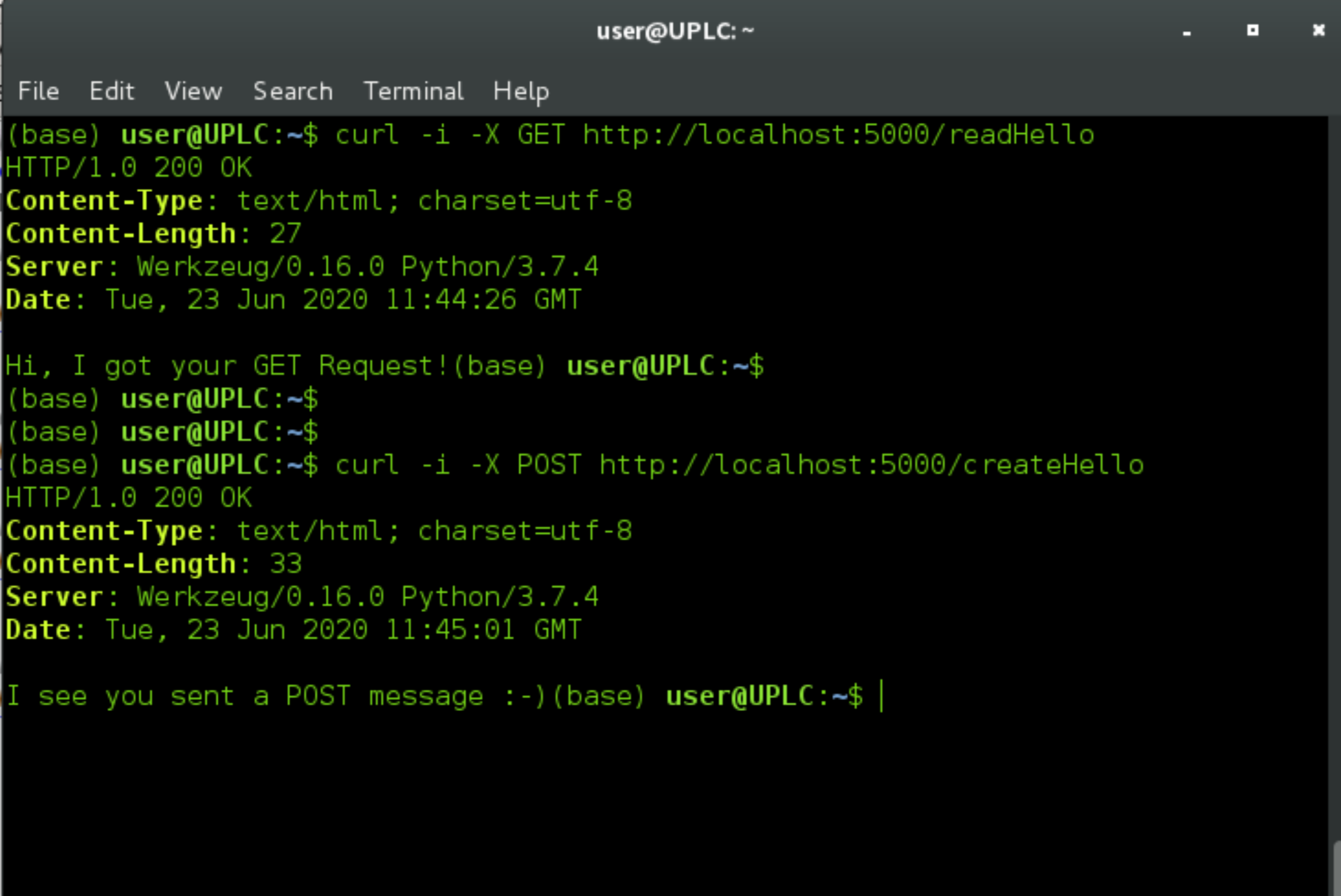
Task: Open the View menu
Action: point(193,91)
